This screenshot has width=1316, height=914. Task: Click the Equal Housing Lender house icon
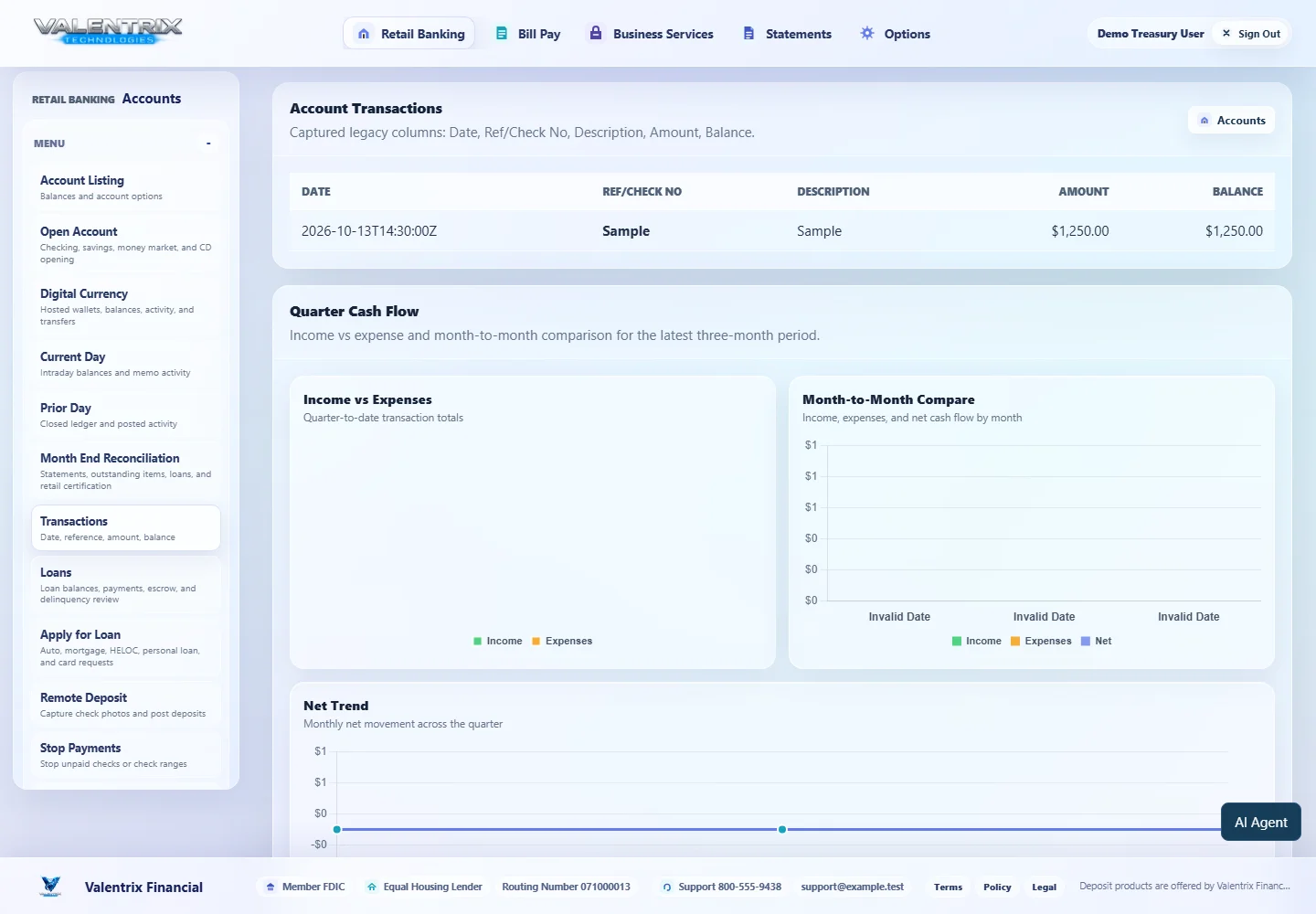[x=372, y=887]
